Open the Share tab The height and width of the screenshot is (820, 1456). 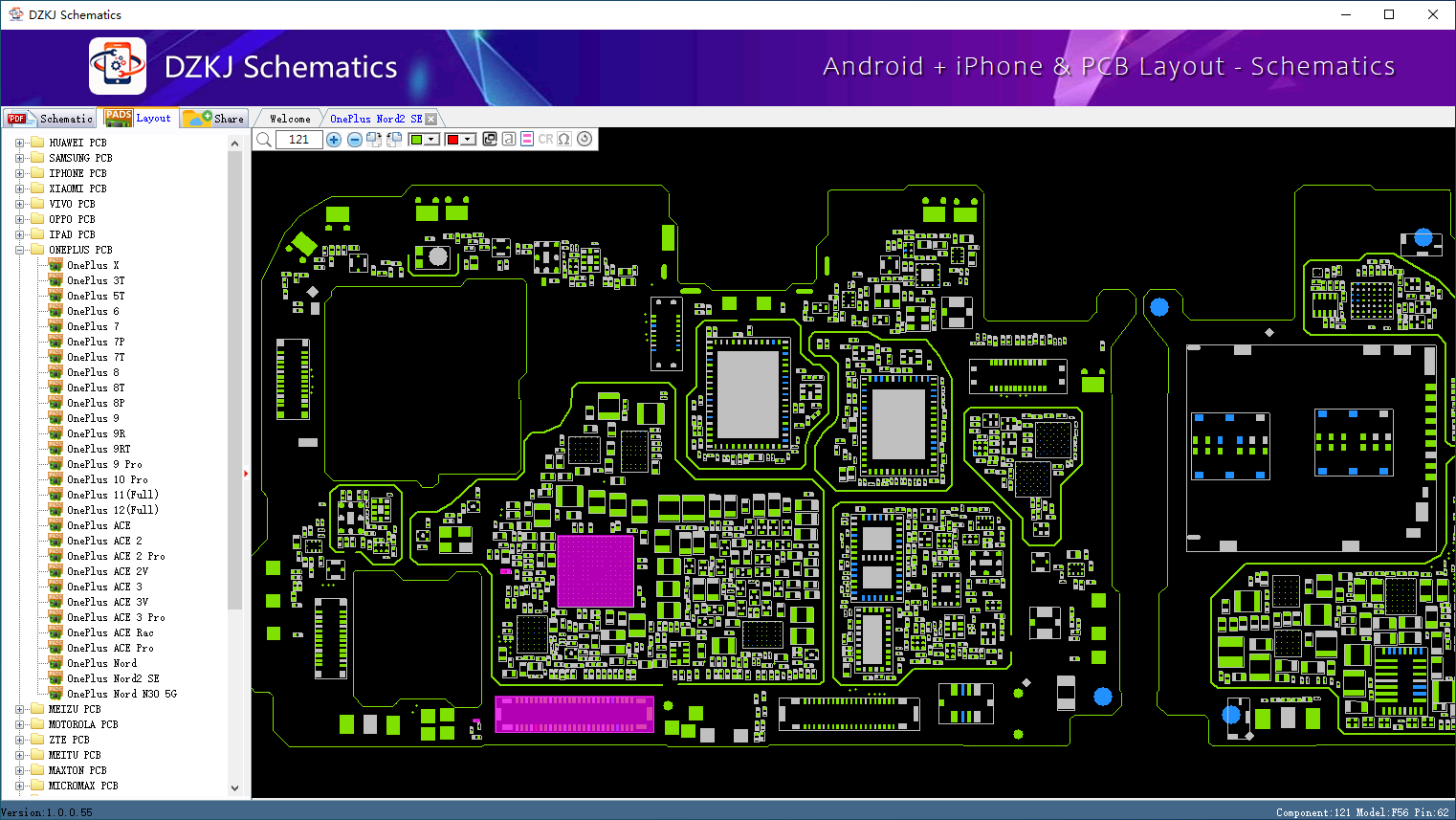[x=214, y=119]
